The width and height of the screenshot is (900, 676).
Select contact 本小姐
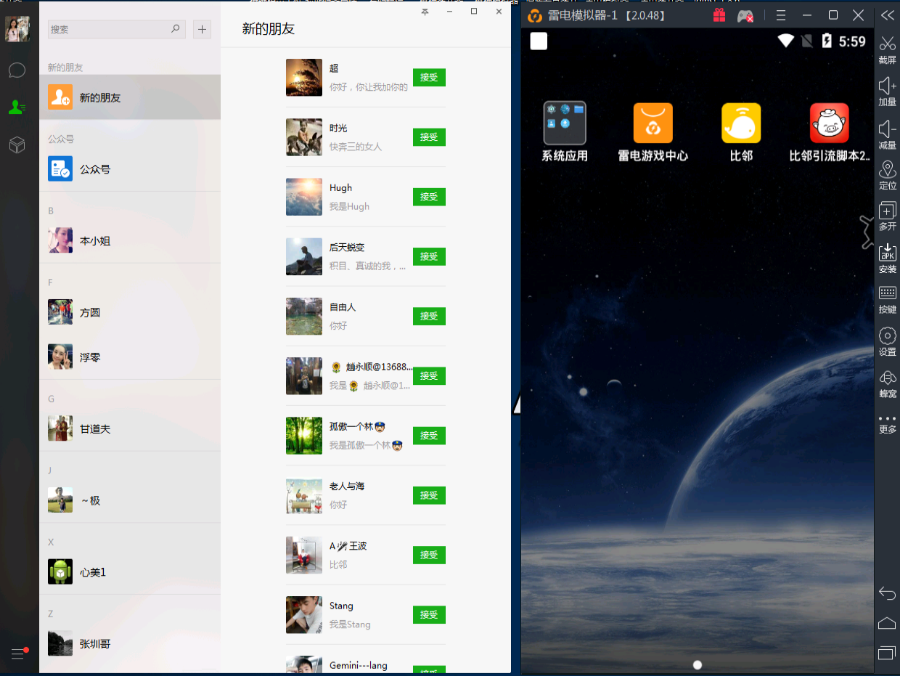[130, 240]
